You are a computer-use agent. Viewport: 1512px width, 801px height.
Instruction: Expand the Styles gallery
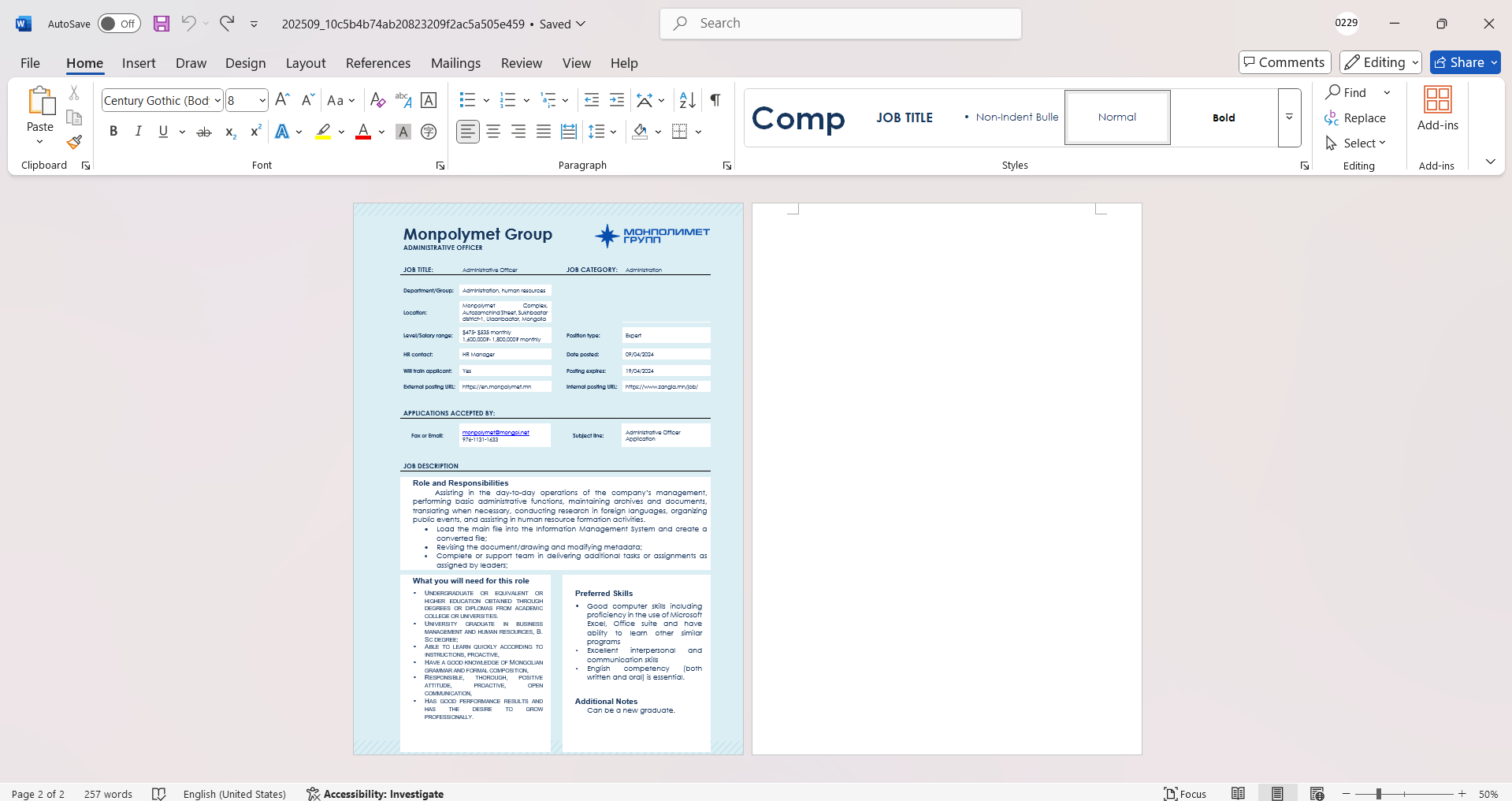pos(1290,118)
